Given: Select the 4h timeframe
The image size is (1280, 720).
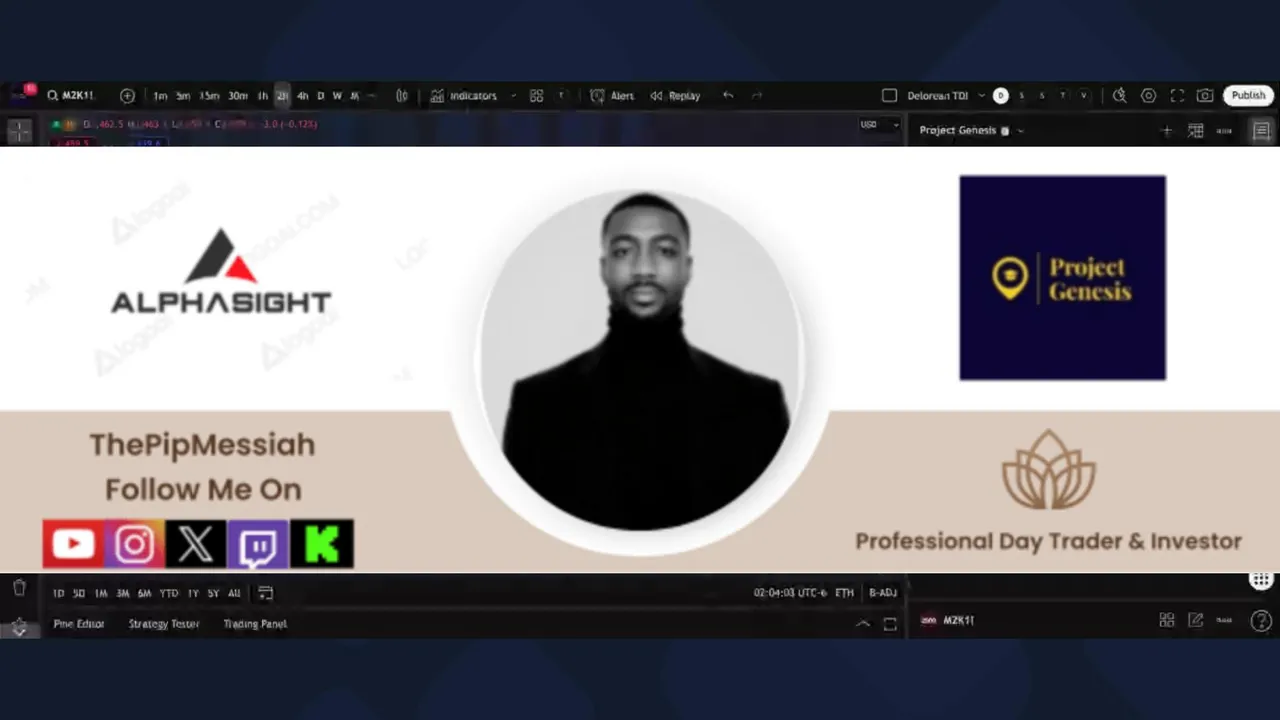Looking at the screenshot, I should tap(302, 96).
